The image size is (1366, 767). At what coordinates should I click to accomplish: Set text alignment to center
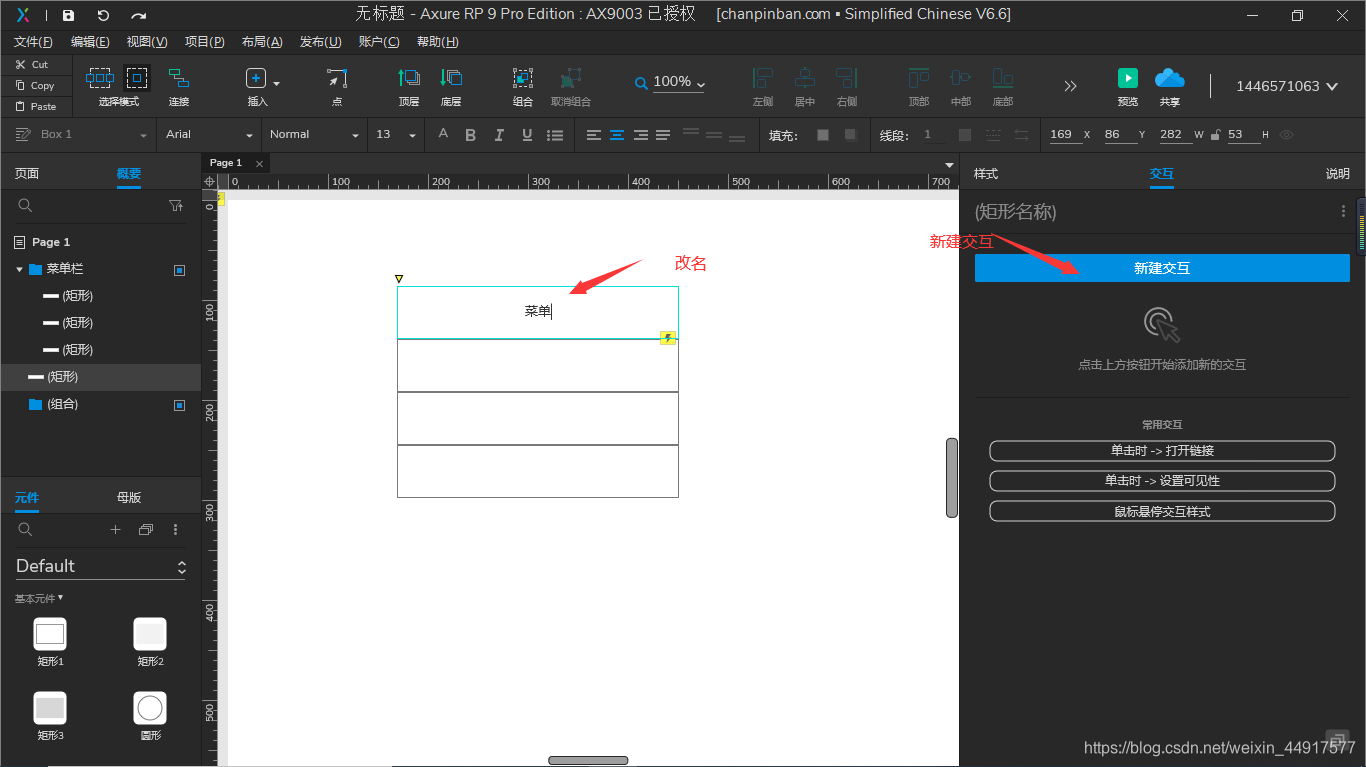coord(617,135)
